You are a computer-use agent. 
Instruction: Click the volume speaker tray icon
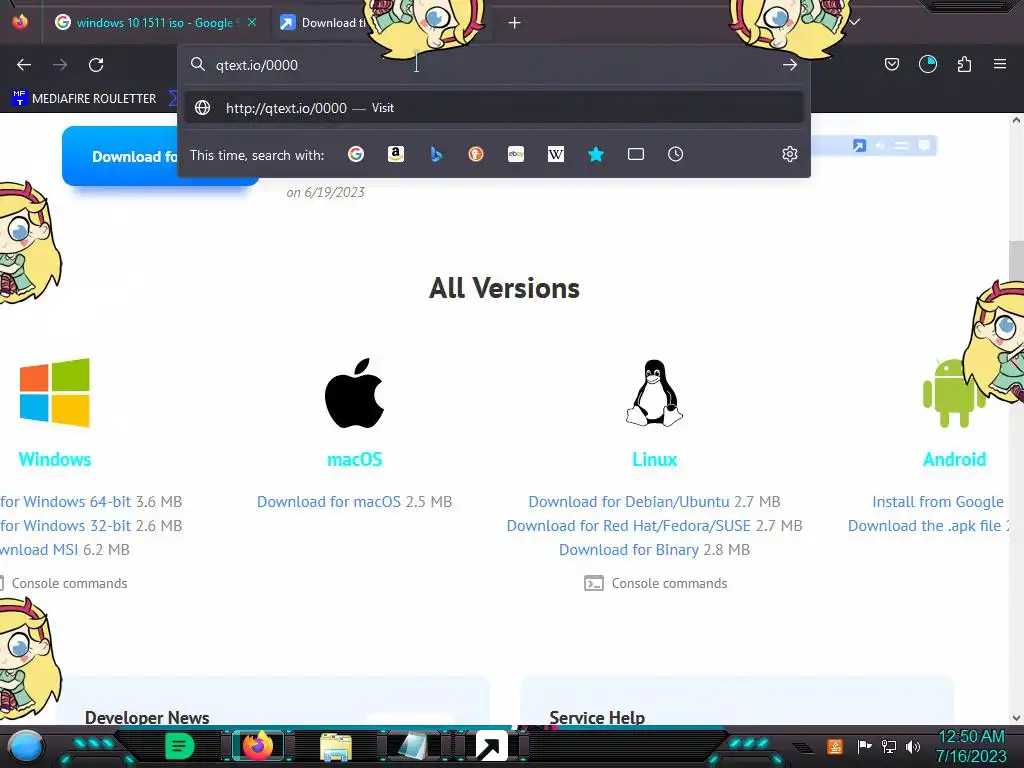point(913,746)
